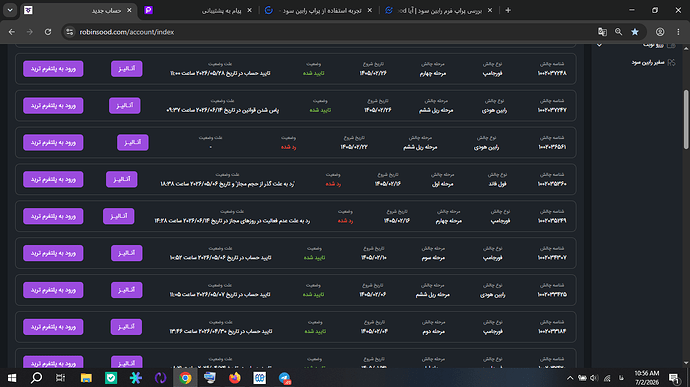Open the Chrome profile avatar
Viewport: 690px width, 387px height.
[660, 32]
